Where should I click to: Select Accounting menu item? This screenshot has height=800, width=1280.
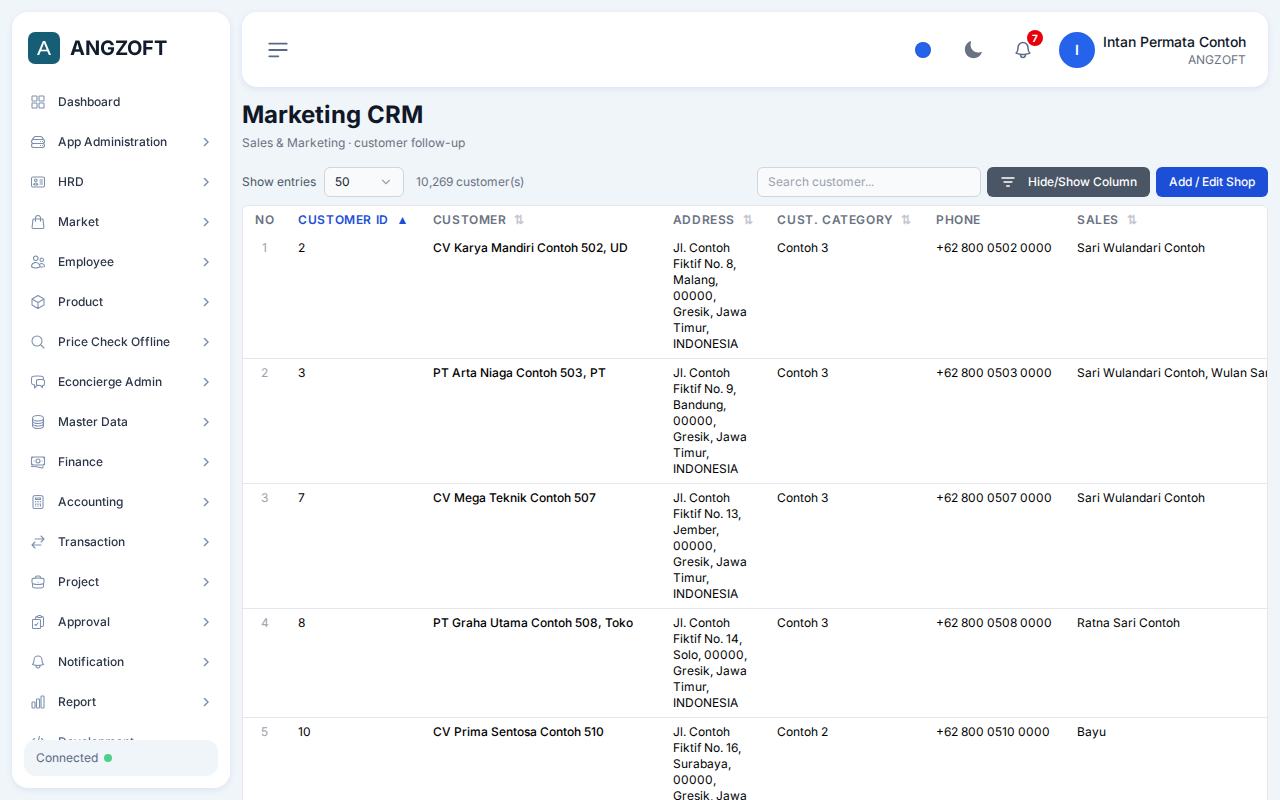pos(121,502)
